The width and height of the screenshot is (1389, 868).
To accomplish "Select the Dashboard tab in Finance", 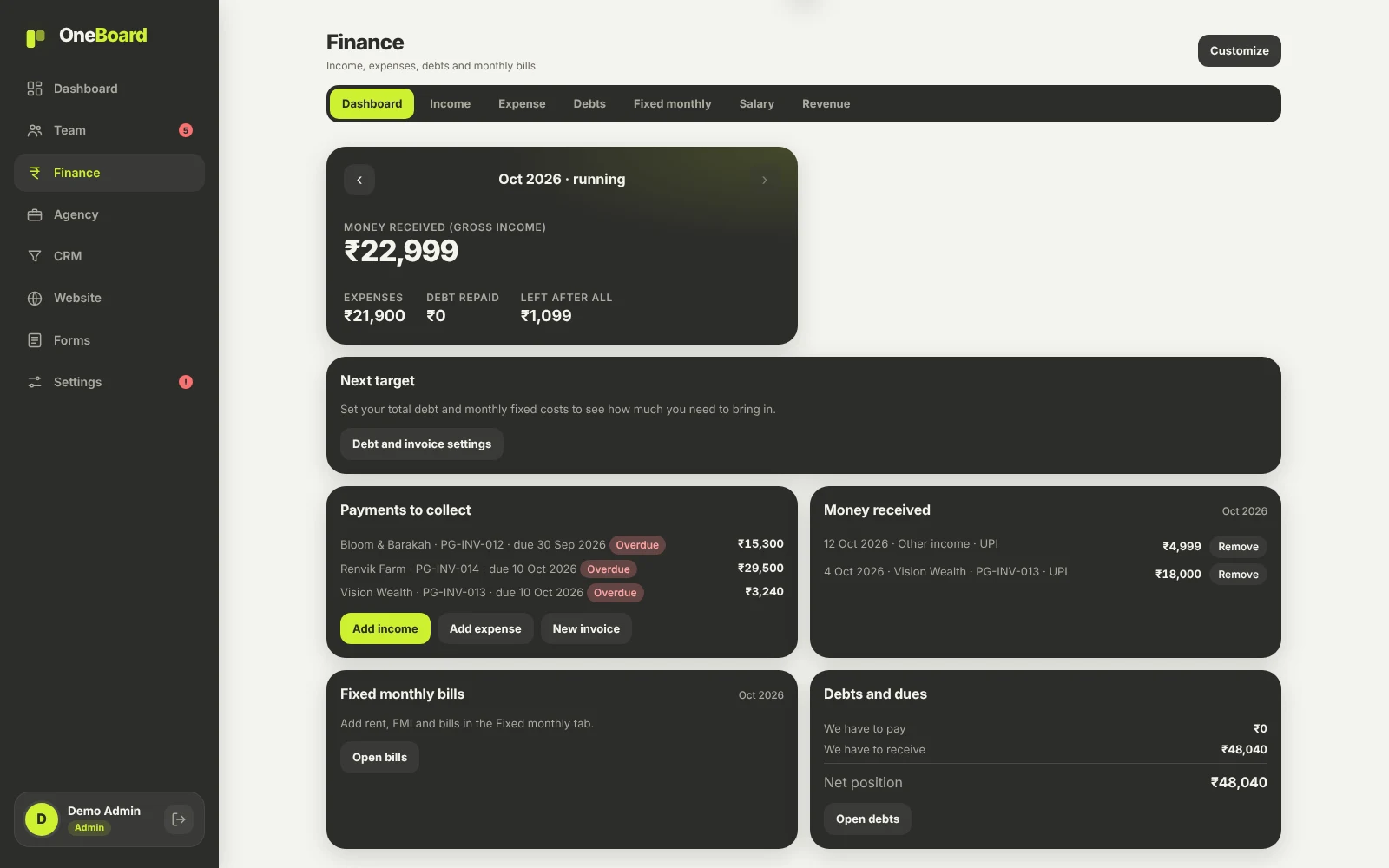I will (x=372, y=103).
